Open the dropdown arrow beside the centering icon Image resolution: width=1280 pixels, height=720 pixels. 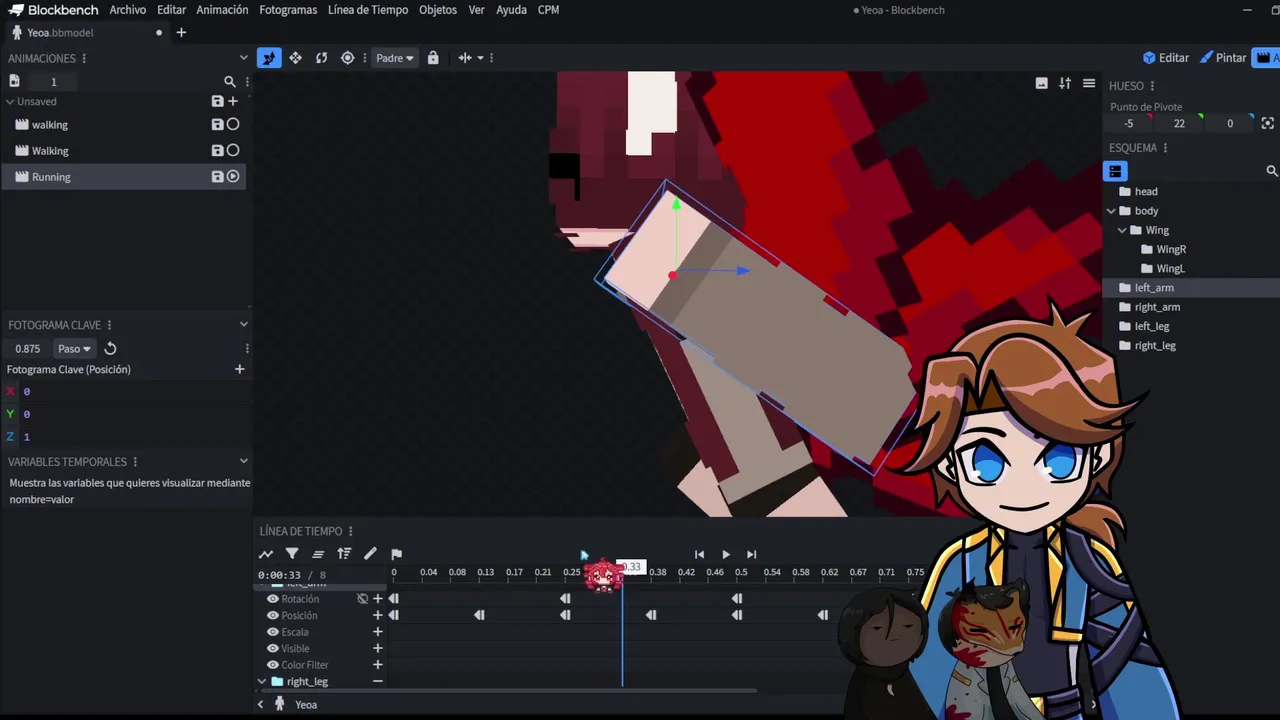click(480, 58)
